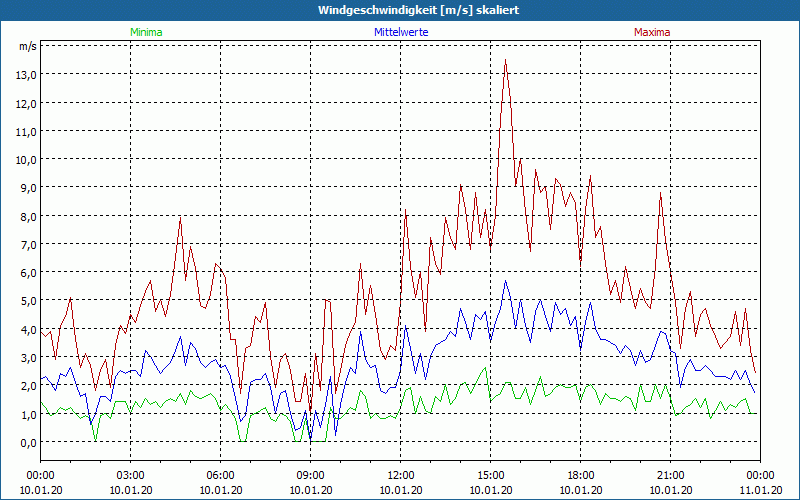The width and height of the screenshot is (800, 500).
Task: Click the red Maxima legend label
Action: click(652, 32)
